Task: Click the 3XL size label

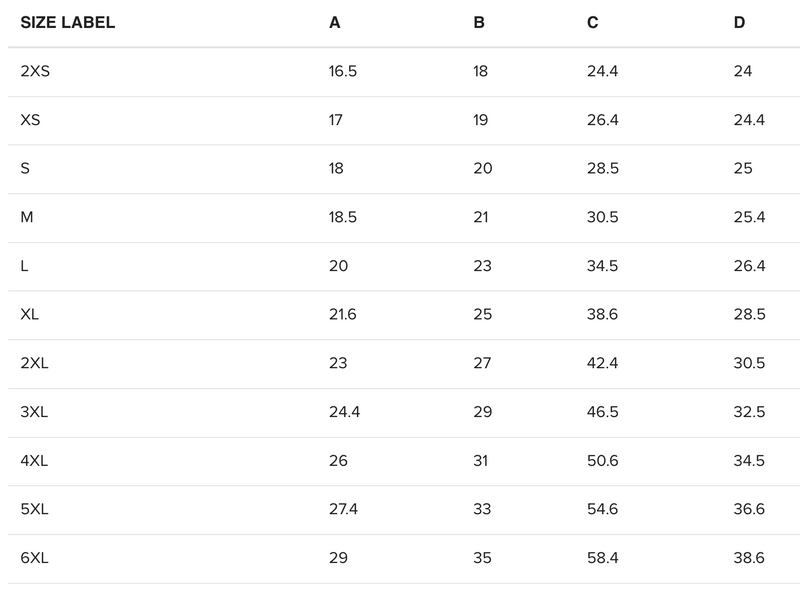Action: coord(34,412)
